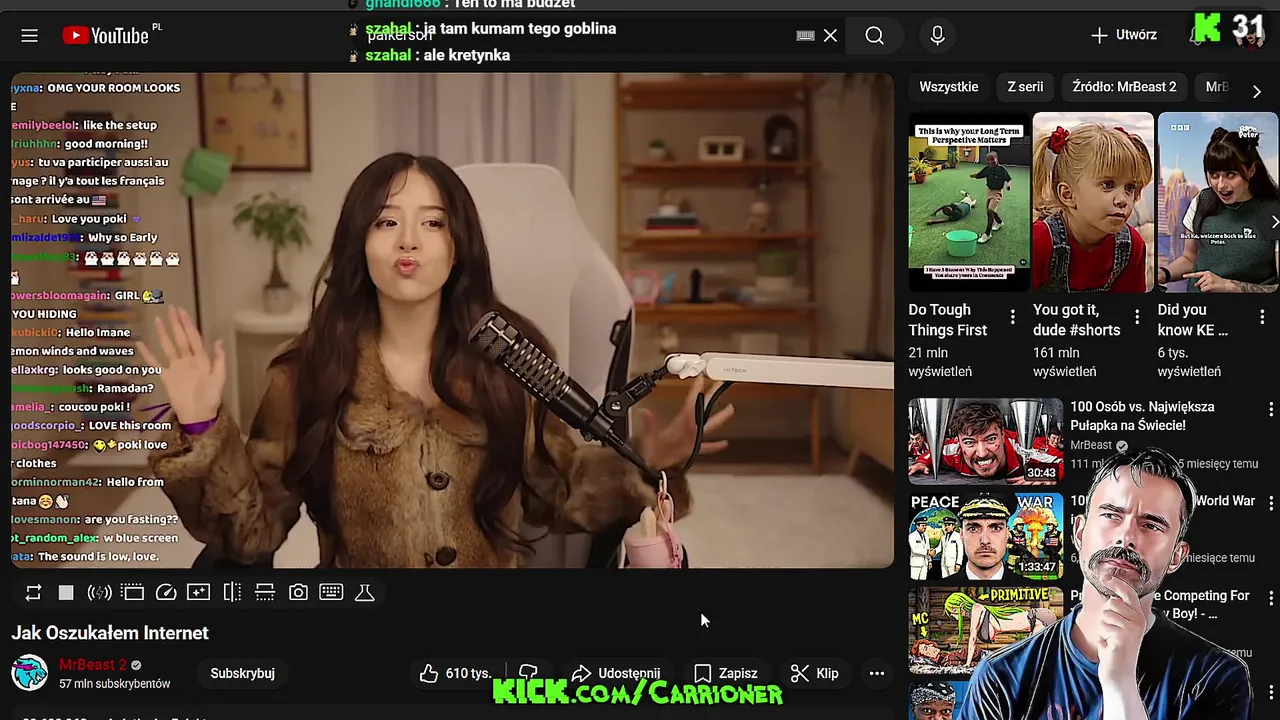
Task: Like the video showing 610 tys.
Action: (456, 673)
